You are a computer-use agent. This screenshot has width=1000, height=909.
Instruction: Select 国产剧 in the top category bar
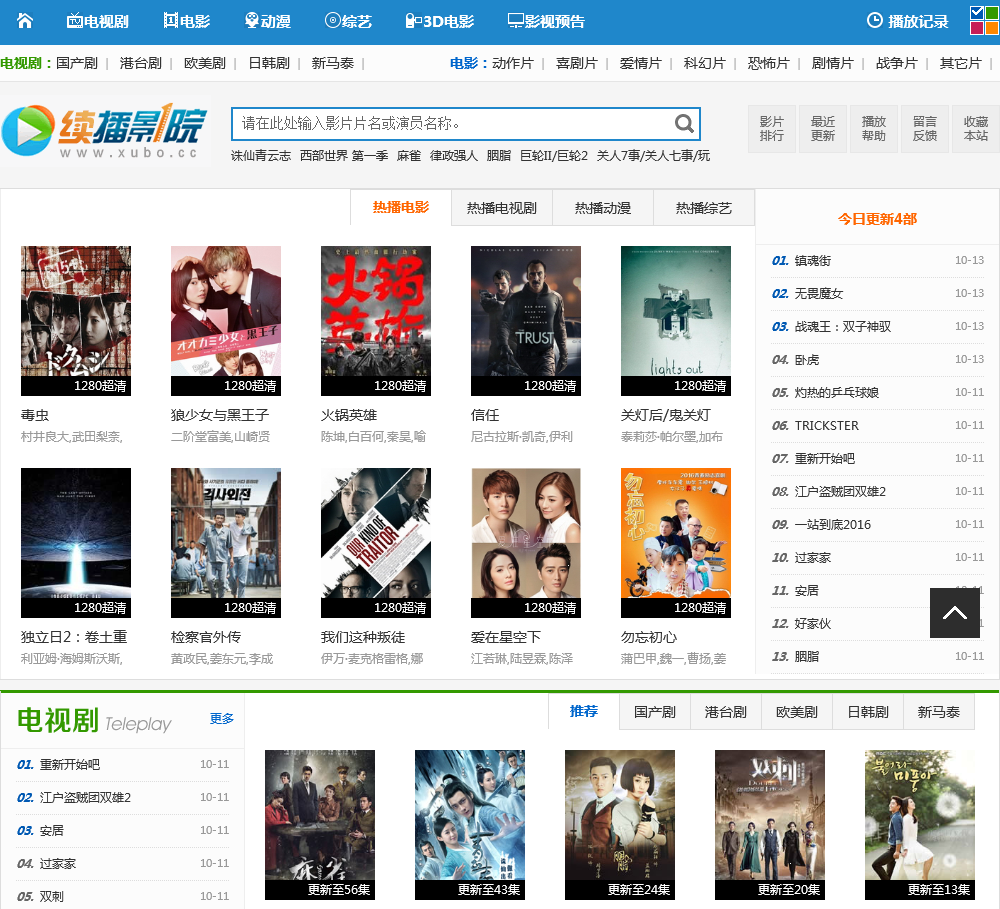click(77, 63)
